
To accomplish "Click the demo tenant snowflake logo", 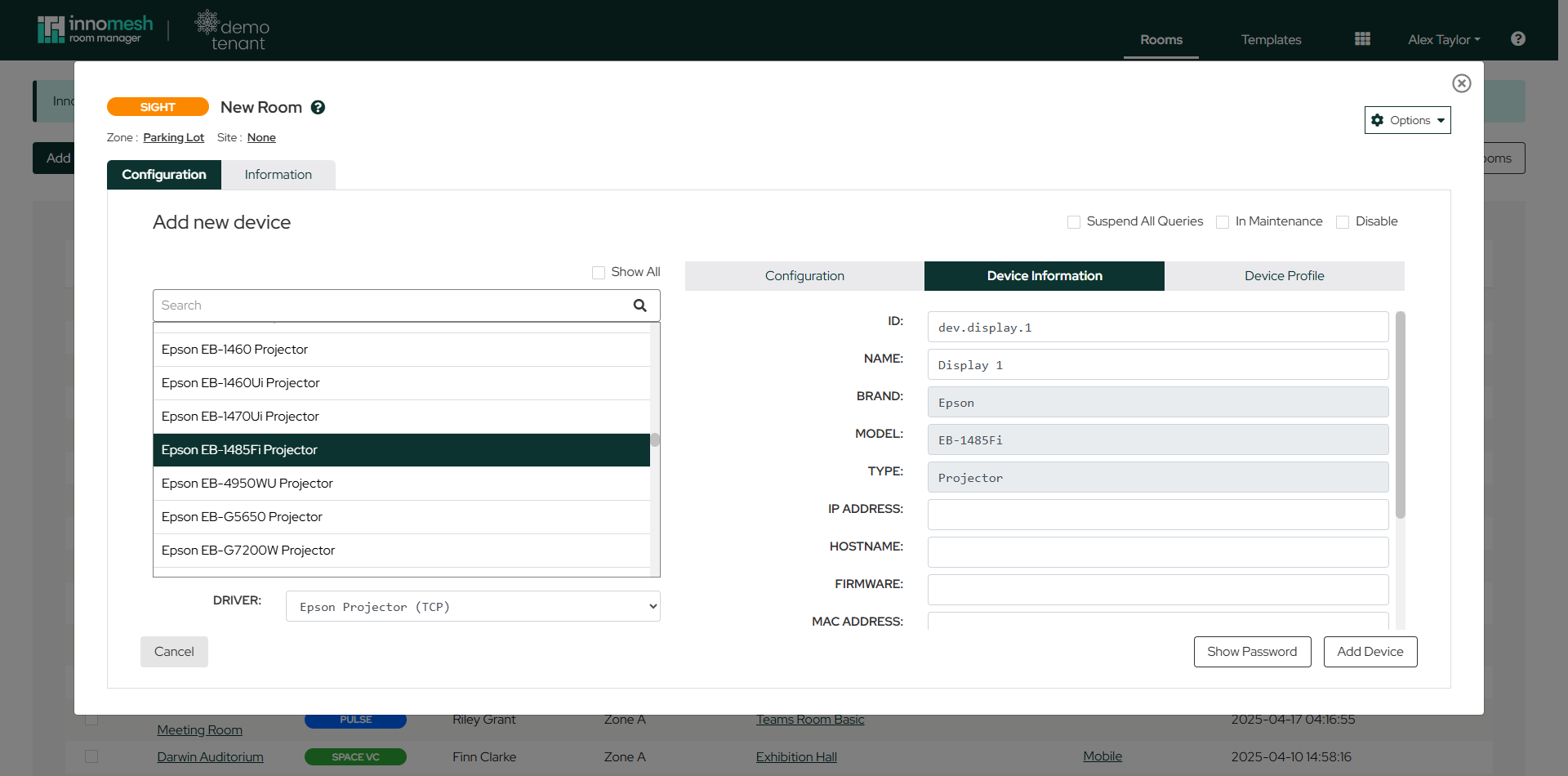I will [x=232, y=31].
